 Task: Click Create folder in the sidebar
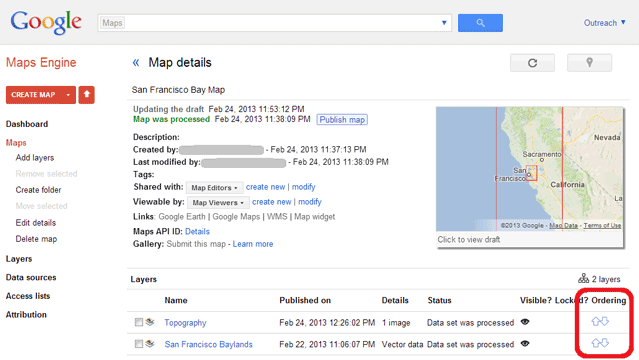click(38, 190)
